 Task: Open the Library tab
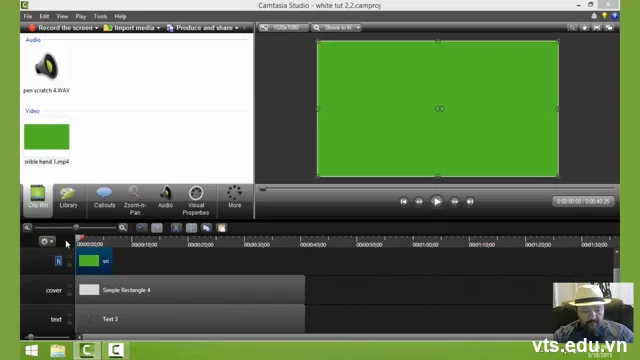[x=68, y=198]
